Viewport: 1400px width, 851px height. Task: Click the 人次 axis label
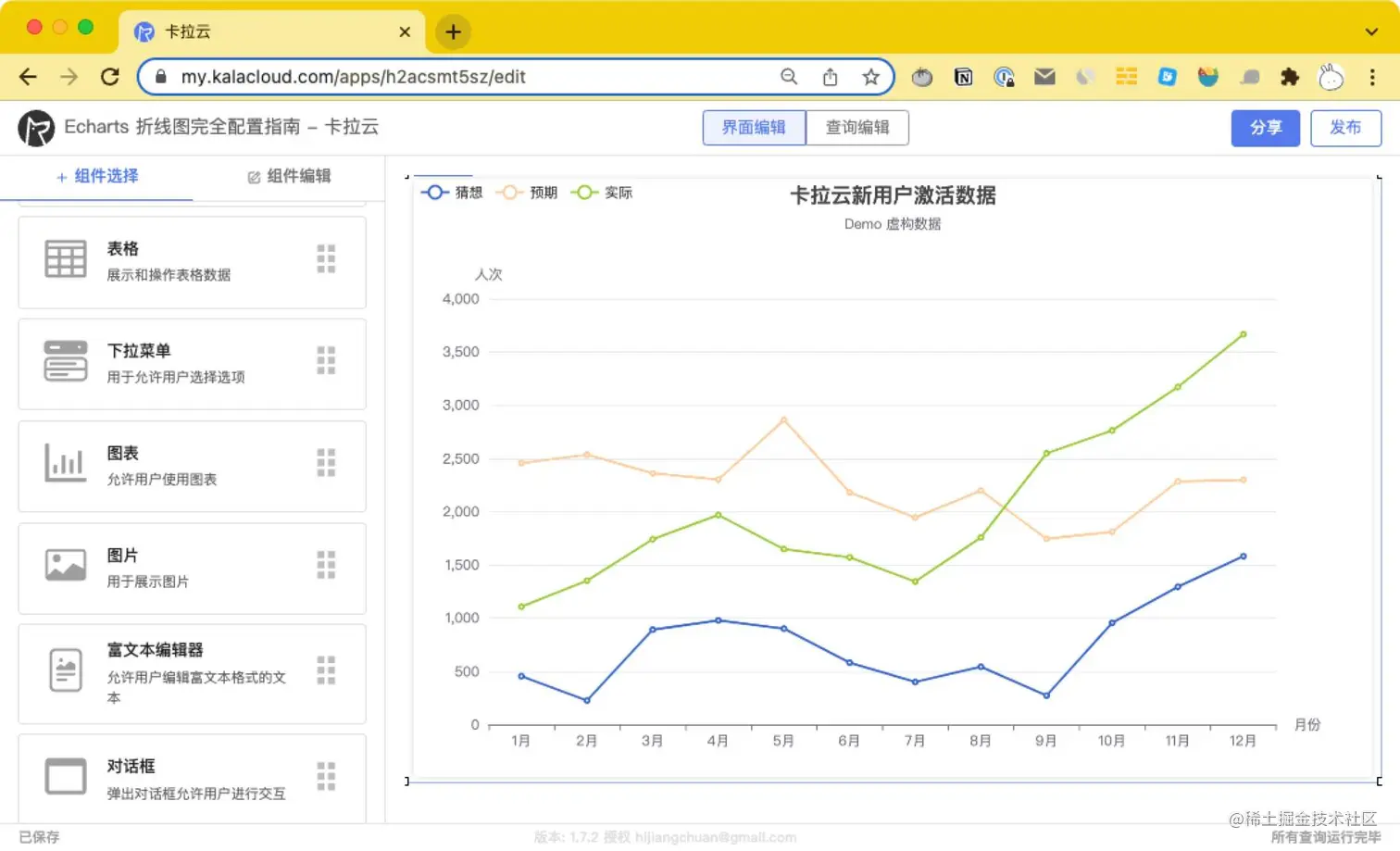(x=488, y=274)
